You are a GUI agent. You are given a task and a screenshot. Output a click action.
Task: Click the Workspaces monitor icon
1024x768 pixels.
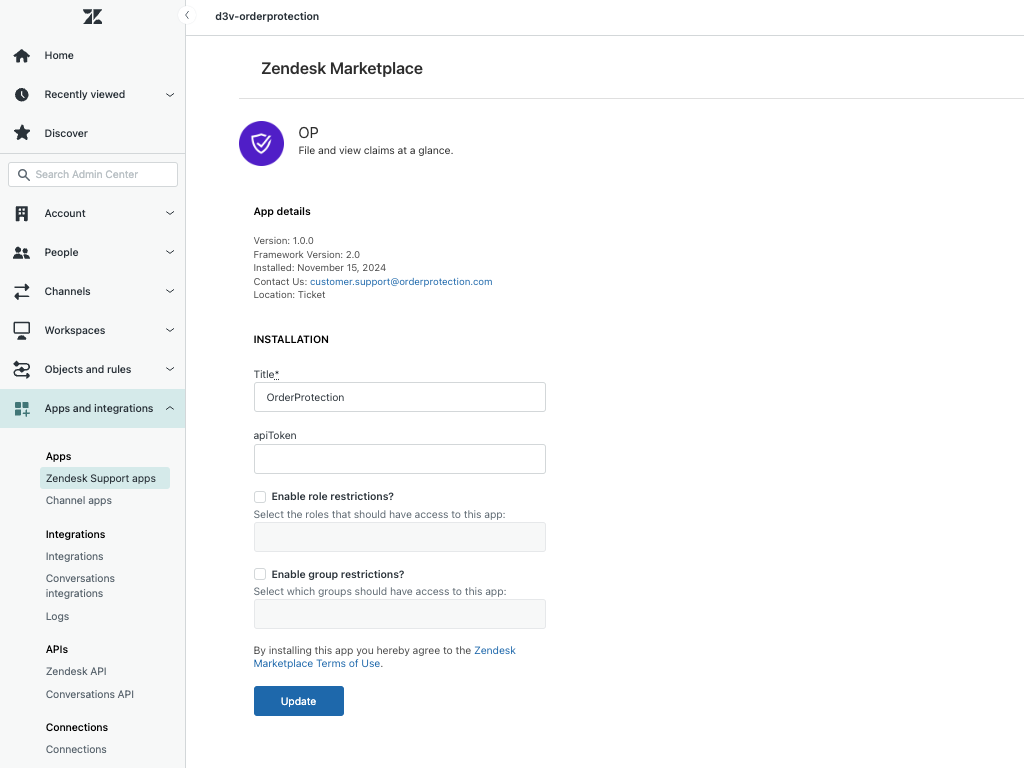tap(22, 330)
